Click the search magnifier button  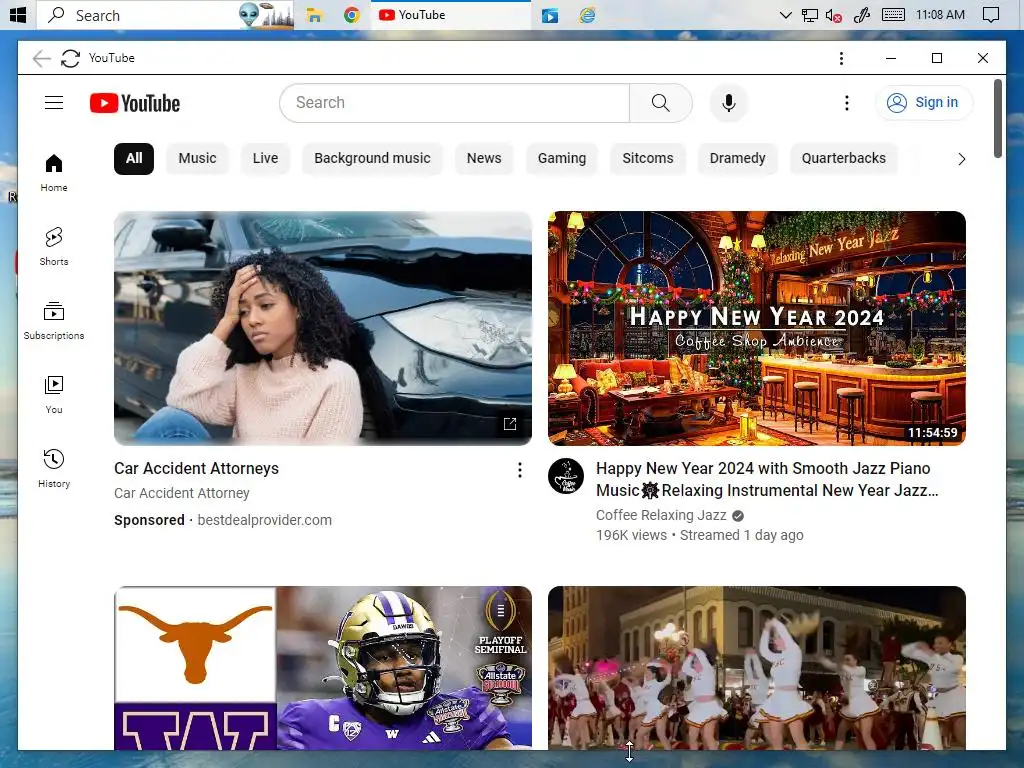point(660,103)
